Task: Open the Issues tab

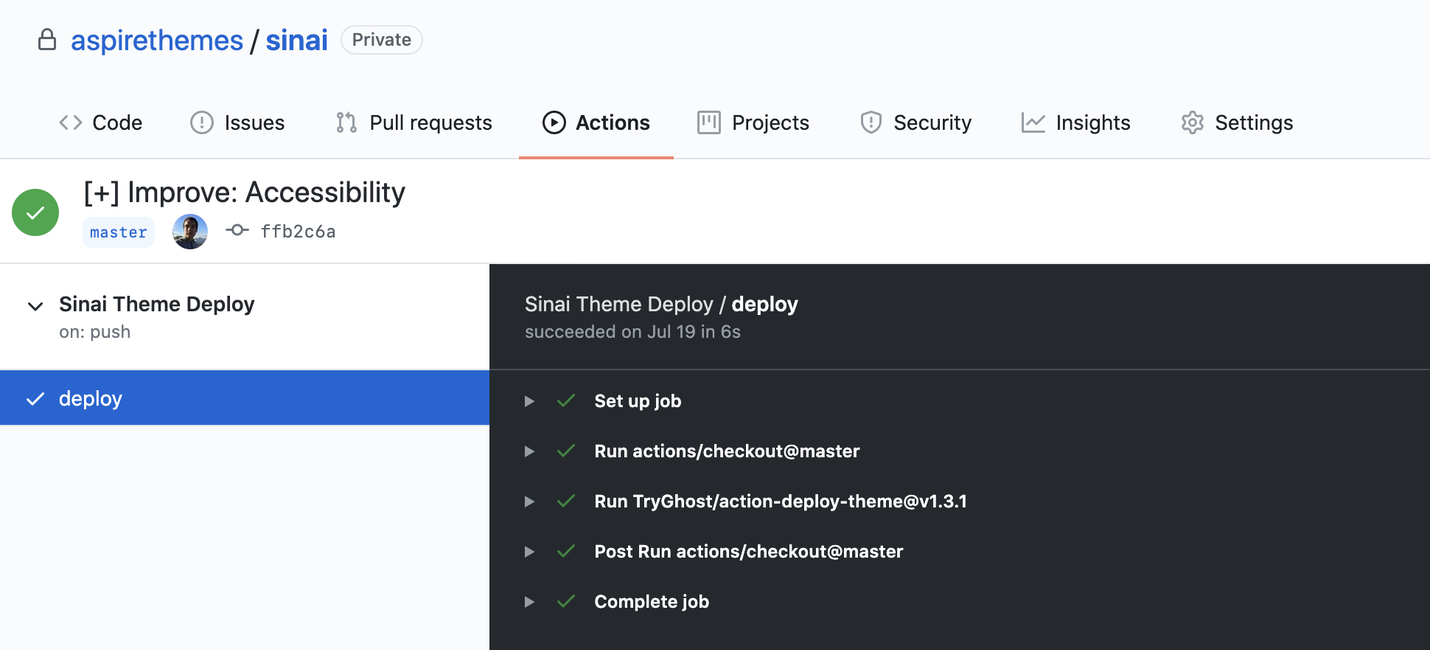Action: [237, 123]
